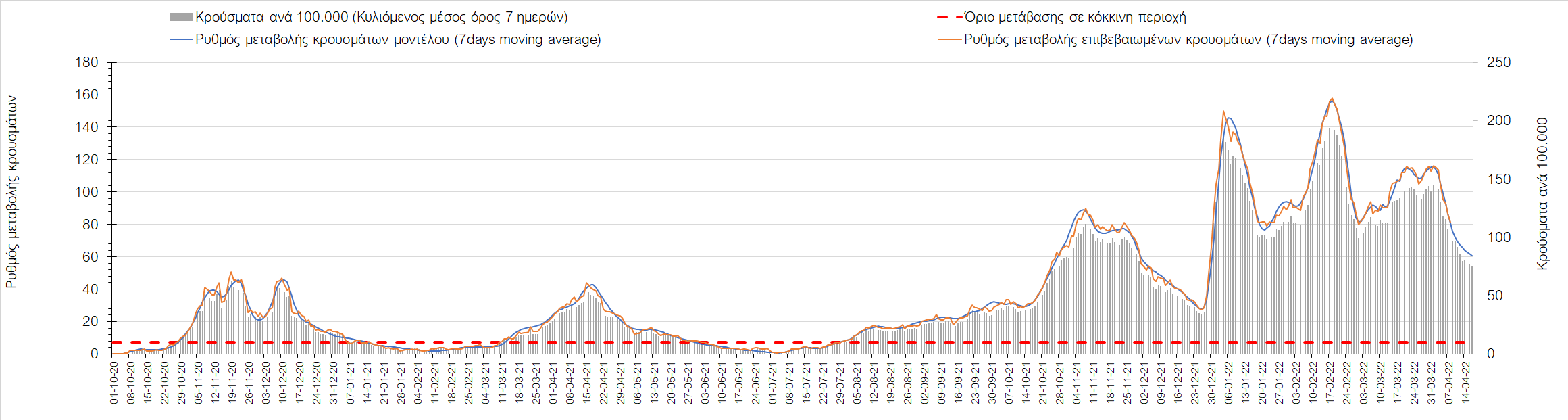Select legend text 'Όριο μετάβασης σε κόκκινη περιοχή'

point(1075,18)
